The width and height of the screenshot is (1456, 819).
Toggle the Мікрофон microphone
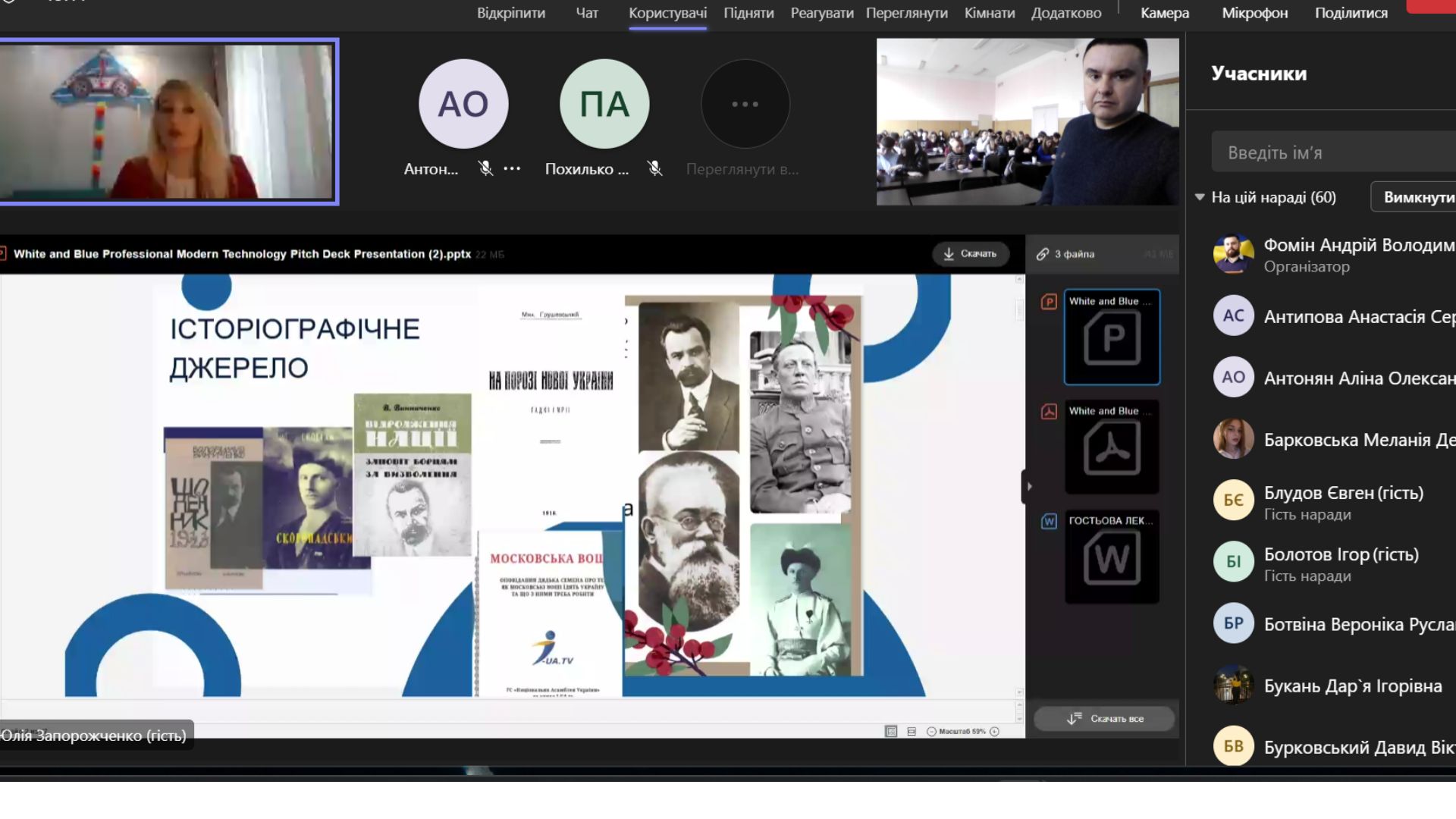pyautogui.click(x=1254, y=13)
